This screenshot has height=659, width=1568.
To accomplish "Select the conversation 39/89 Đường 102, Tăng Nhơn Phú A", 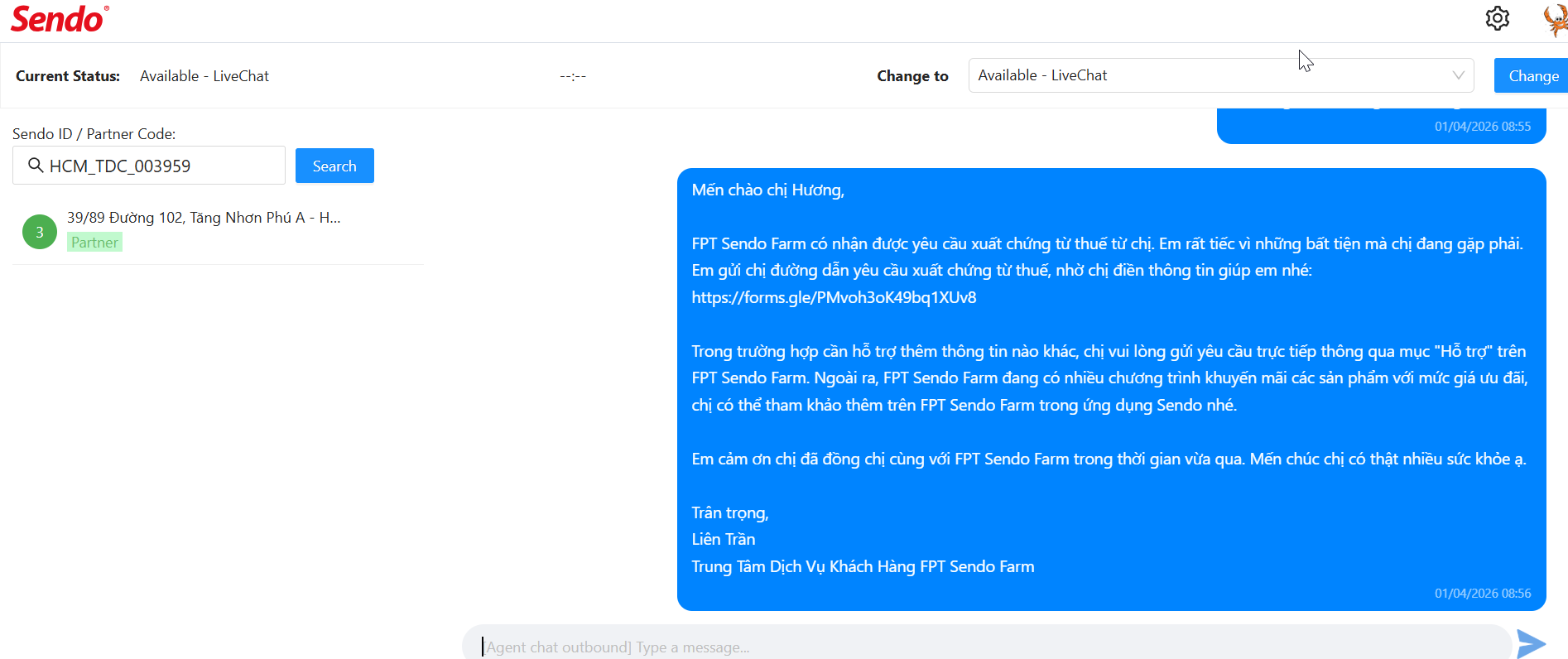I will pos(218,231).
